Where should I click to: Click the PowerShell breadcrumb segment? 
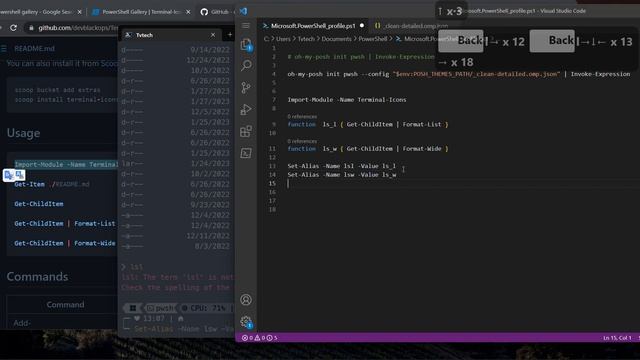(373, 39)
